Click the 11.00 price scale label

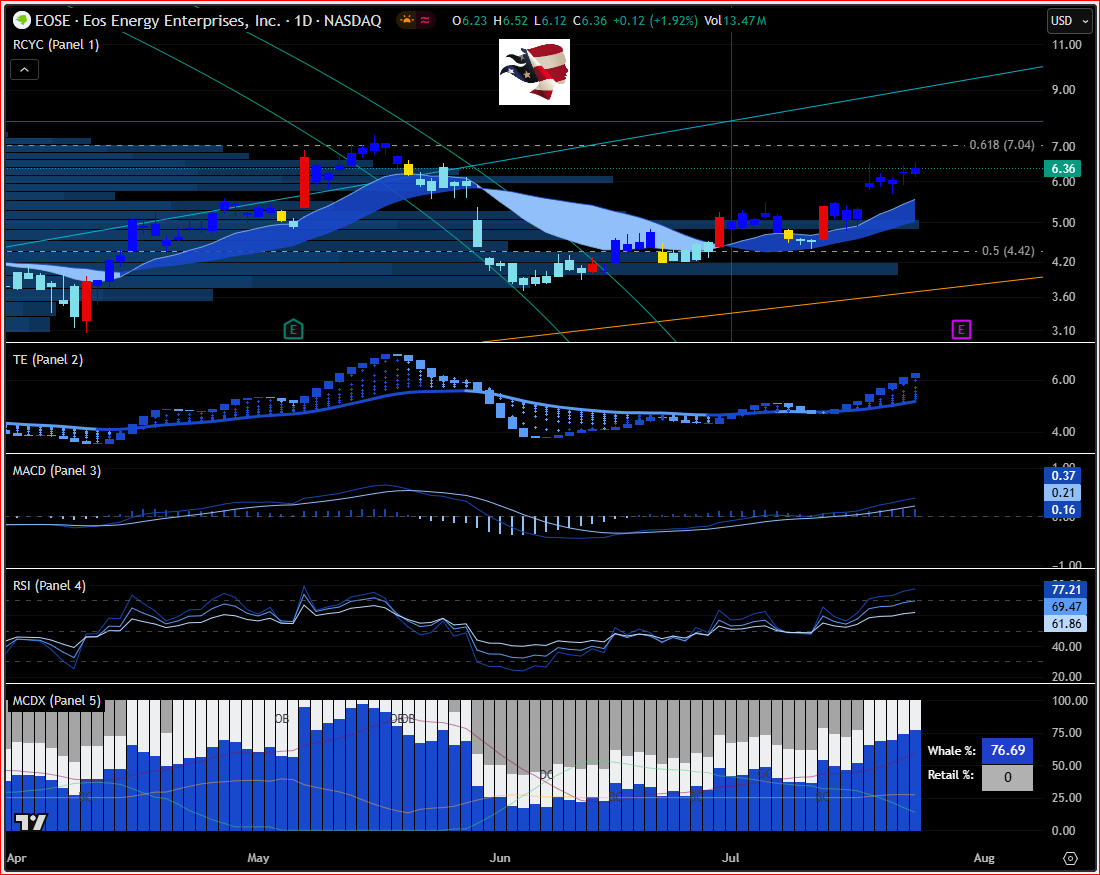(1066, 44)
